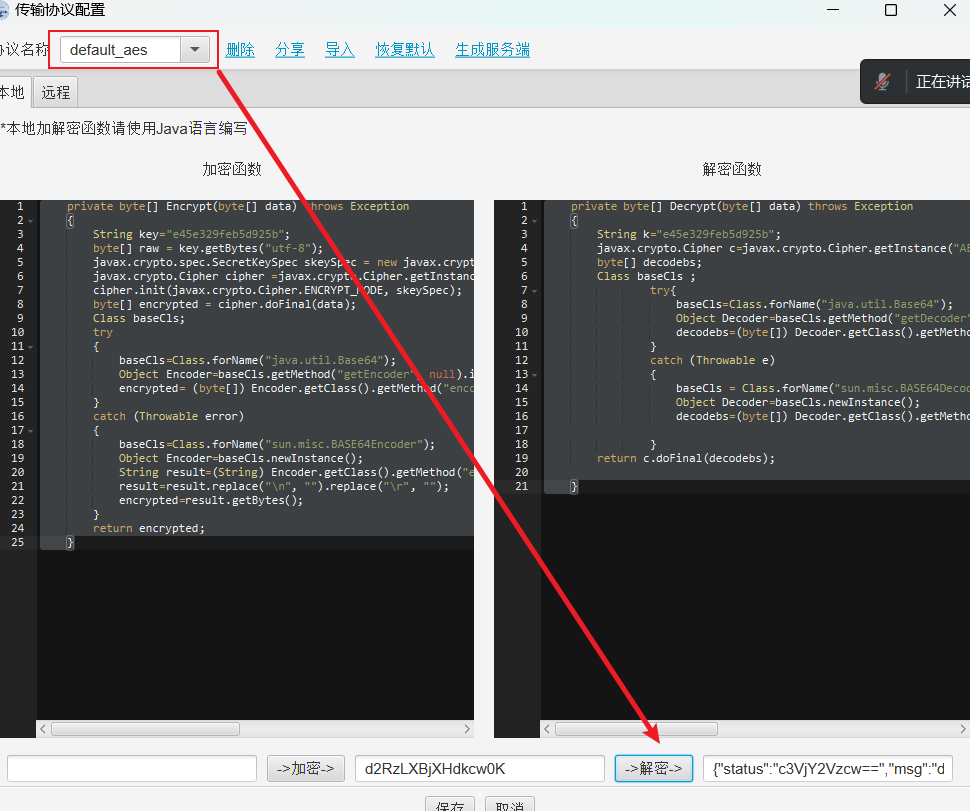Fold the try block at line 11 in encrypt editor
This screenshot has width=970, height=811.
[31, 346]
